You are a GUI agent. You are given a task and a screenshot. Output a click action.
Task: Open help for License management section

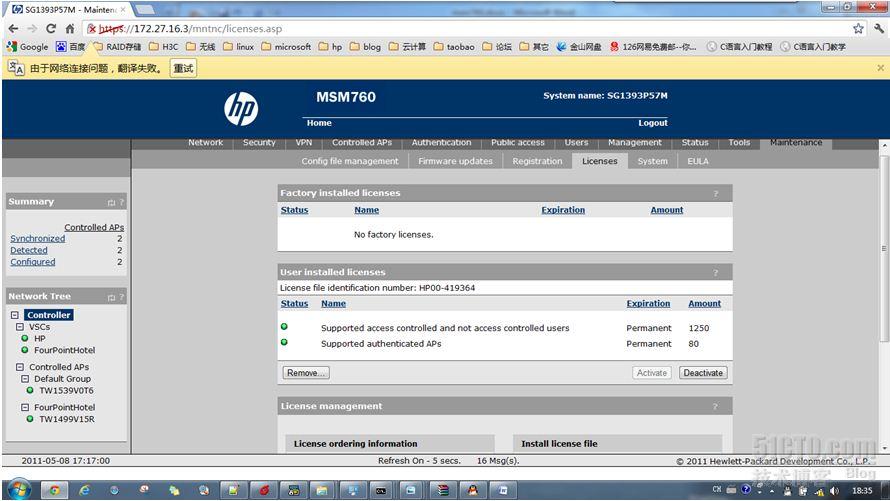point(715,406)
